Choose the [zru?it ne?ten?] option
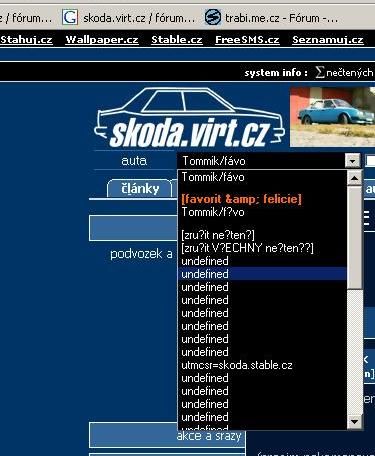 point(262,235)
